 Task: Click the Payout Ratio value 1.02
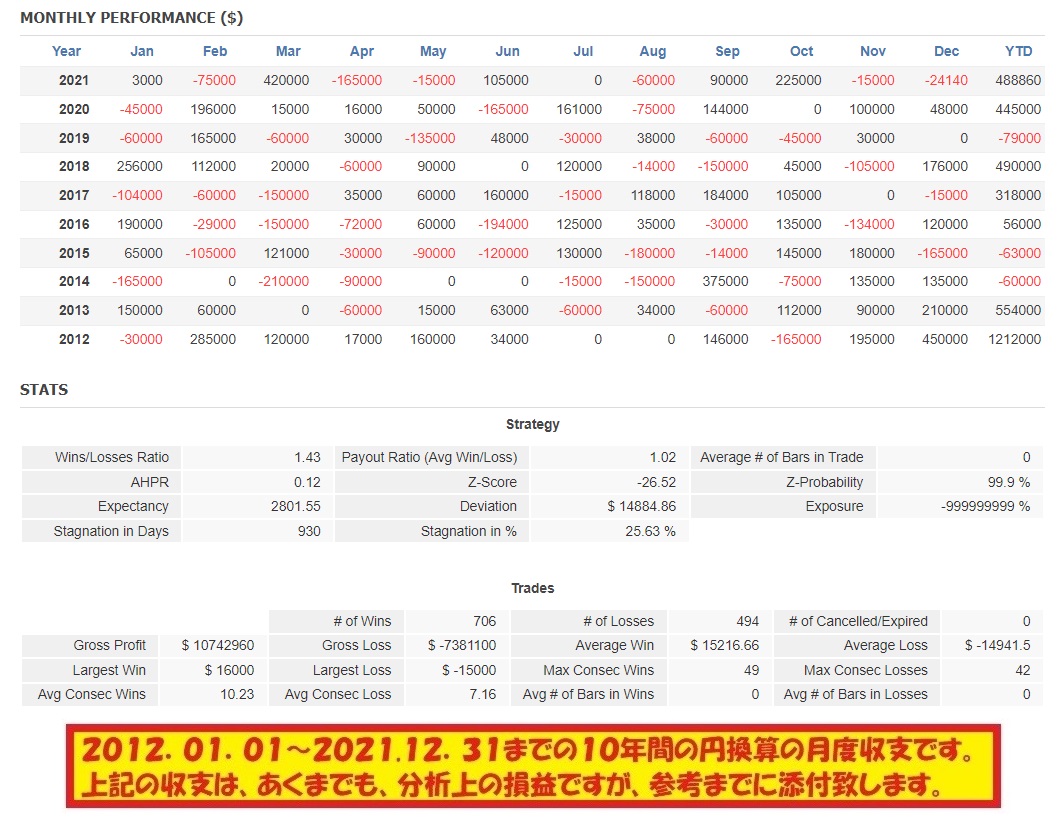pos(663,457)
